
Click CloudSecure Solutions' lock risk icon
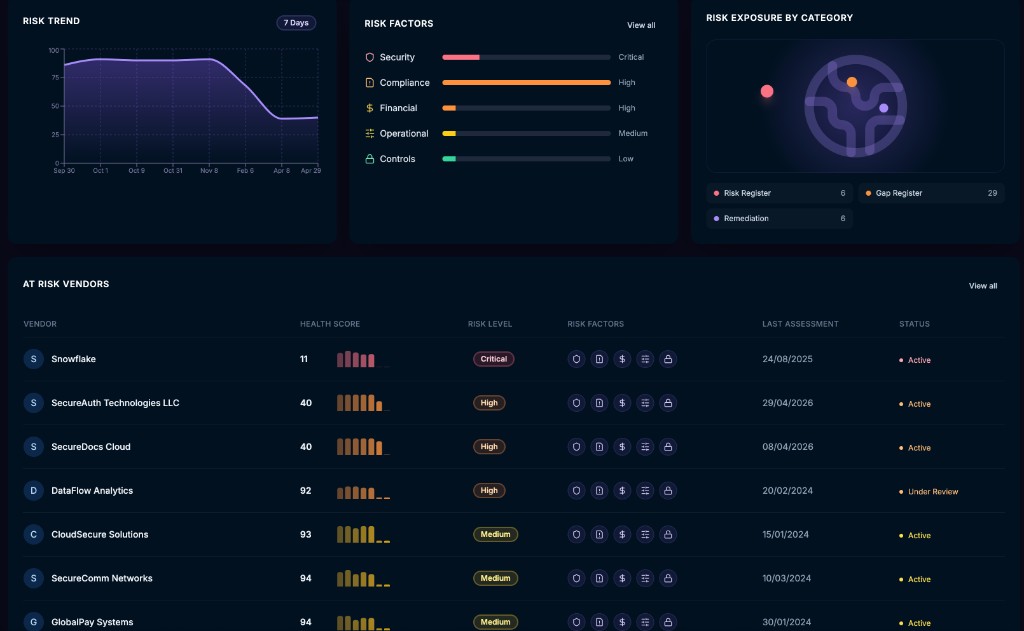[x=667, y=534]
